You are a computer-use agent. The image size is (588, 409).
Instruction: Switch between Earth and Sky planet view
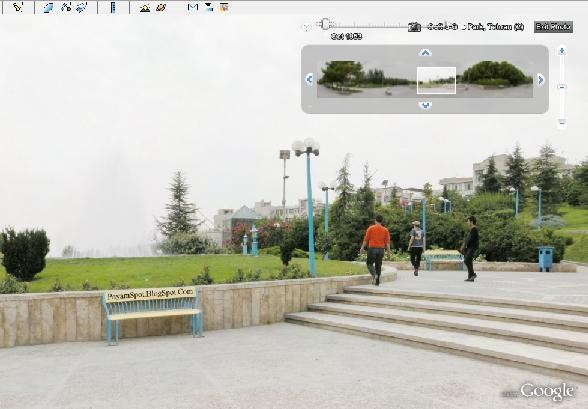pos(161,7)
